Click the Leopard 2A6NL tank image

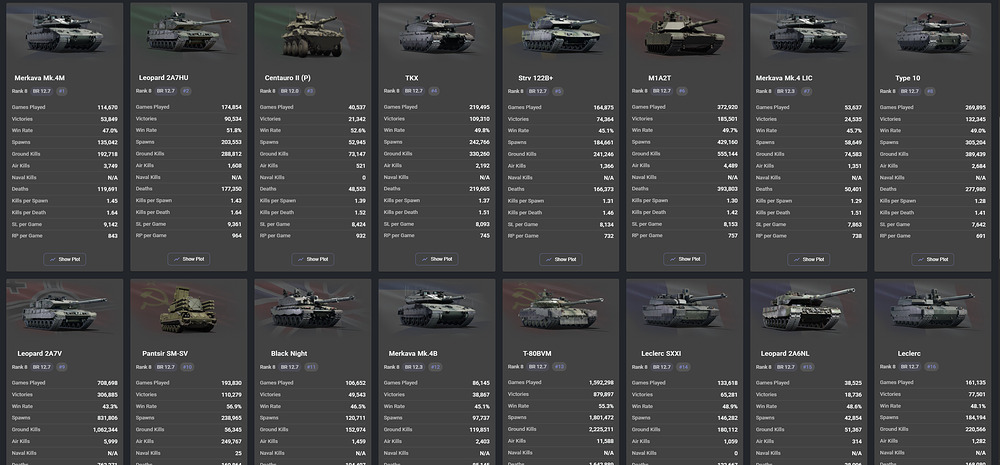coord(809,309)
